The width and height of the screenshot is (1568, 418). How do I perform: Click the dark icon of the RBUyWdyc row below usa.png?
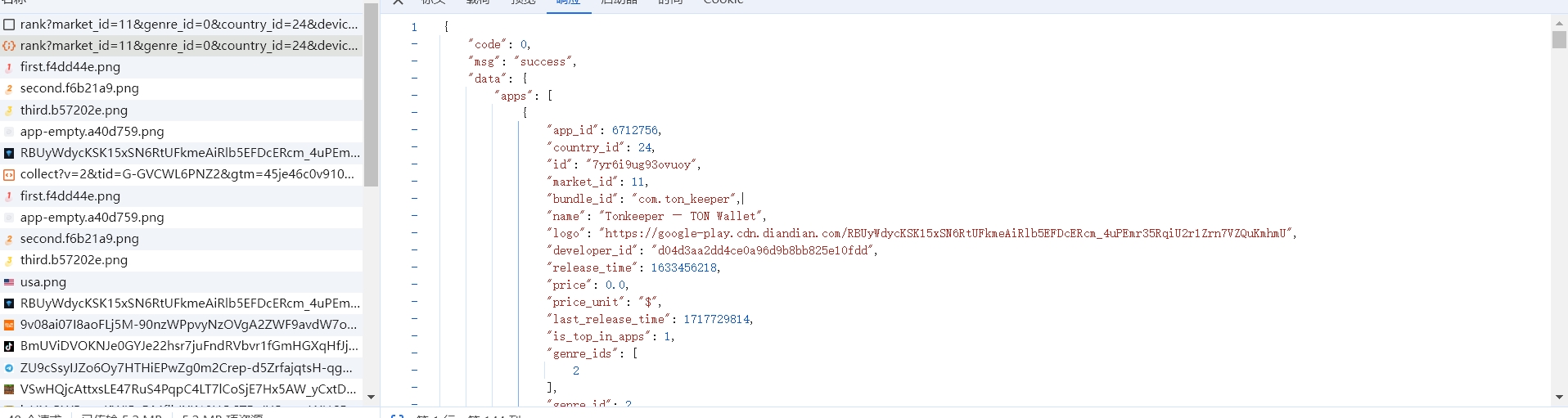pyautogui.click(x=9, y=303)
